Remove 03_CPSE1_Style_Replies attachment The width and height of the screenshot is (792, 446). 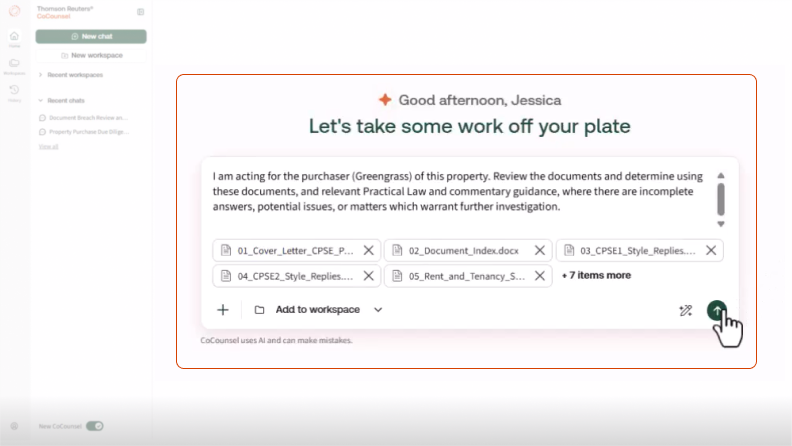[x=711, y=251]
